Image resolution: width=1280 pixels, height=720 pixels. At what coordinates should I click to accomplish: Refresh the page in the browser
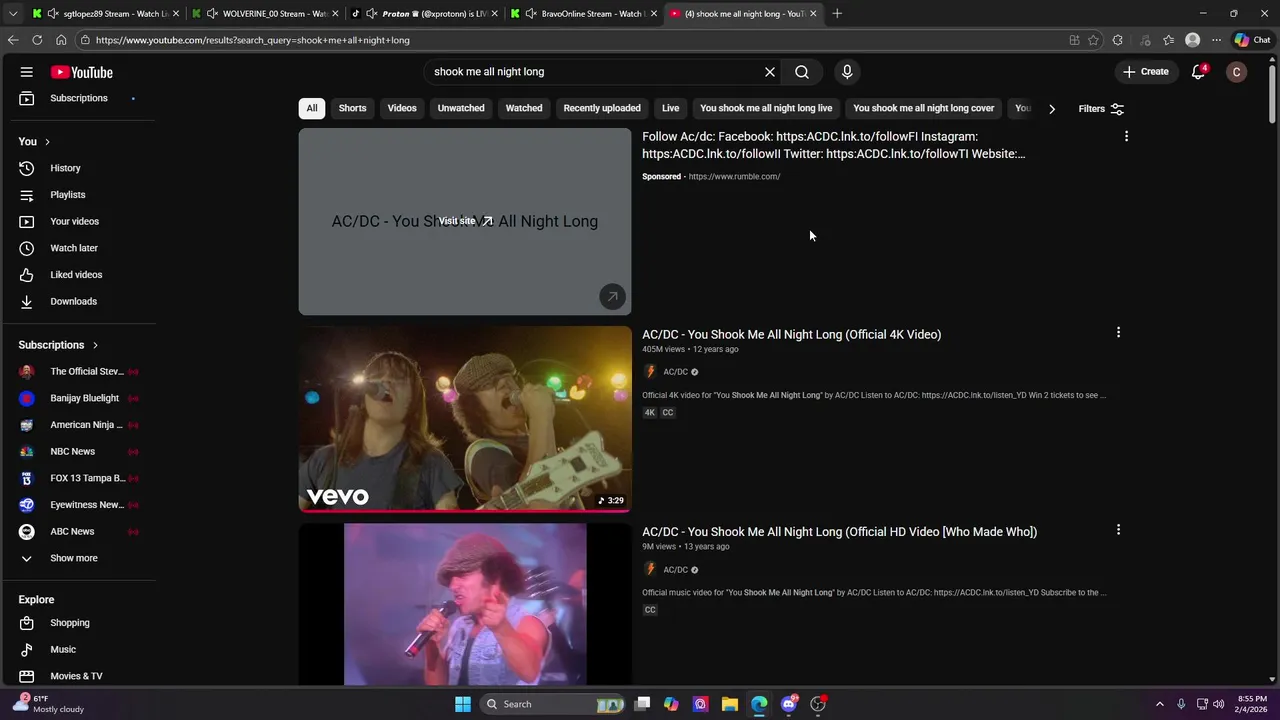(x=37, y=40)
